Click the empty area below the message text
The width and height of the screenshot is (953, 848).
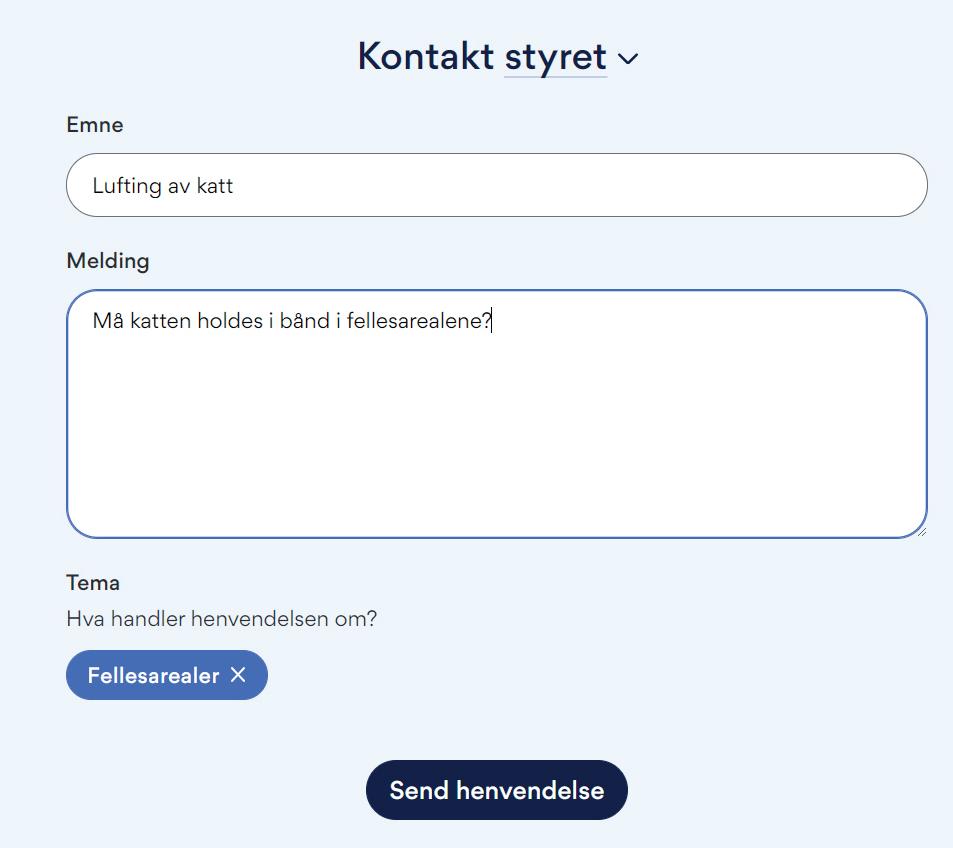pyautogui.click(x=496, y=450)
